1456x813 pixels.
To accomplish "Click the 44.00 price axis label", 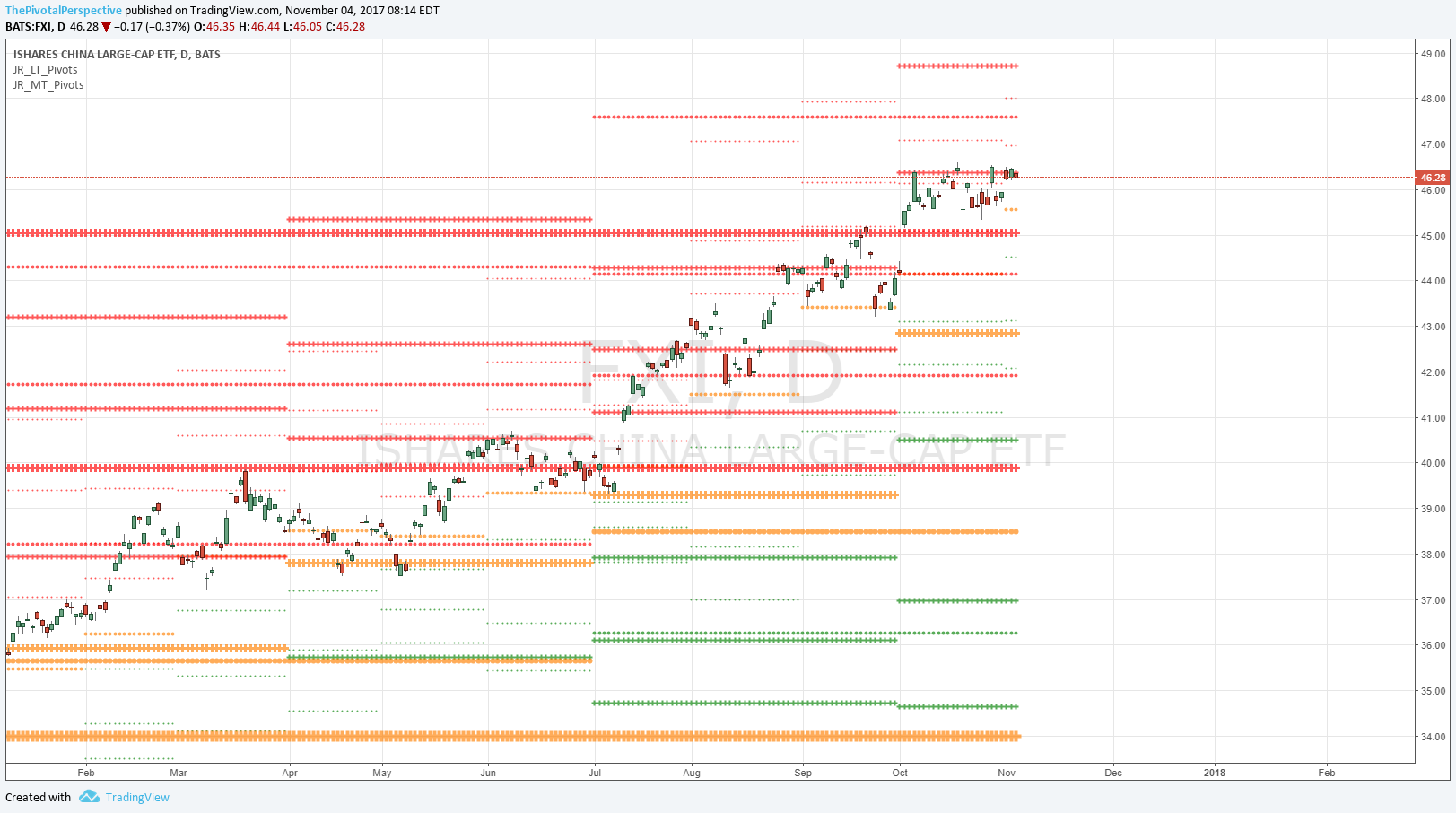I will pyautogui.click(x=1433, y=281).
